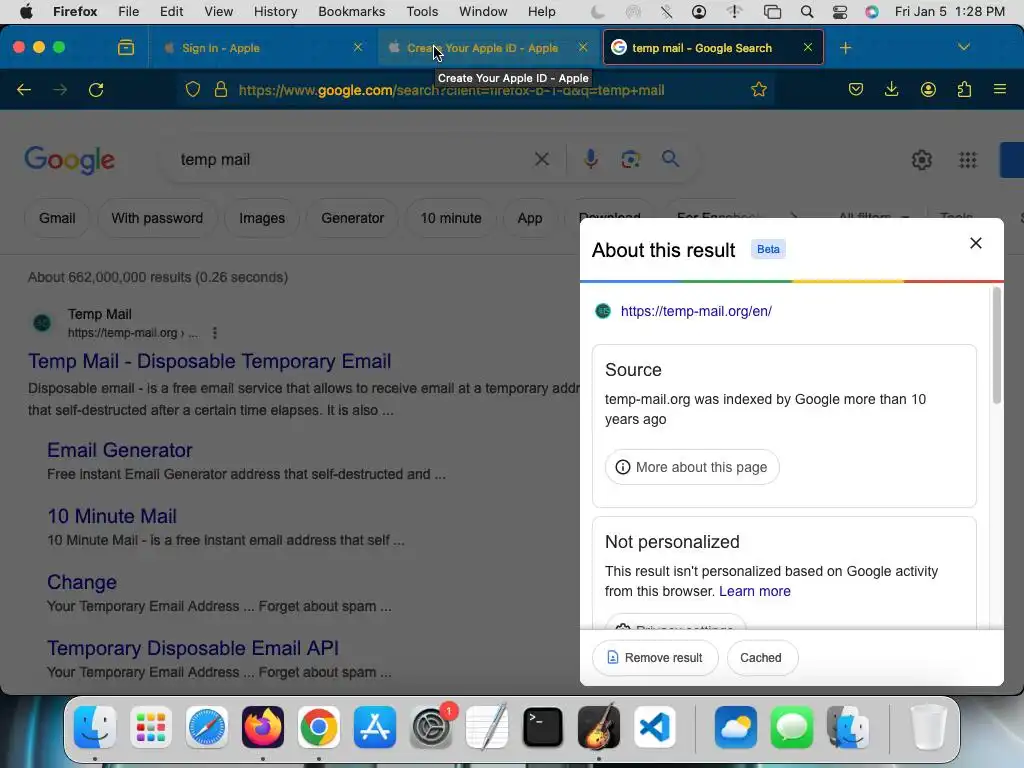Clear the Google search box with X
This screenshot has height=768, width=1024.
pyautogui.click(x=541, y=159)
